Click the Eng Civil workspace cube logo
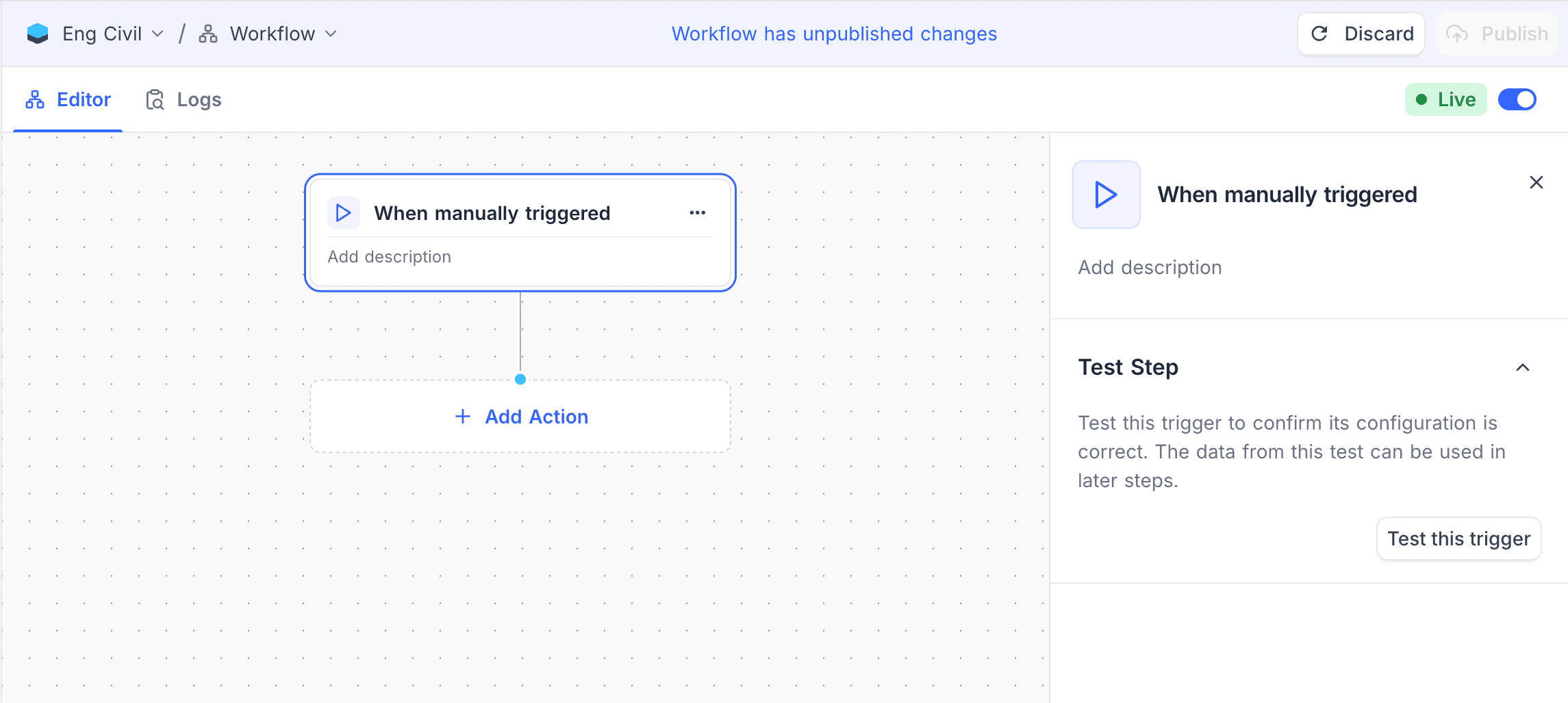This screenshot has height=703, width=1568. 38,34
